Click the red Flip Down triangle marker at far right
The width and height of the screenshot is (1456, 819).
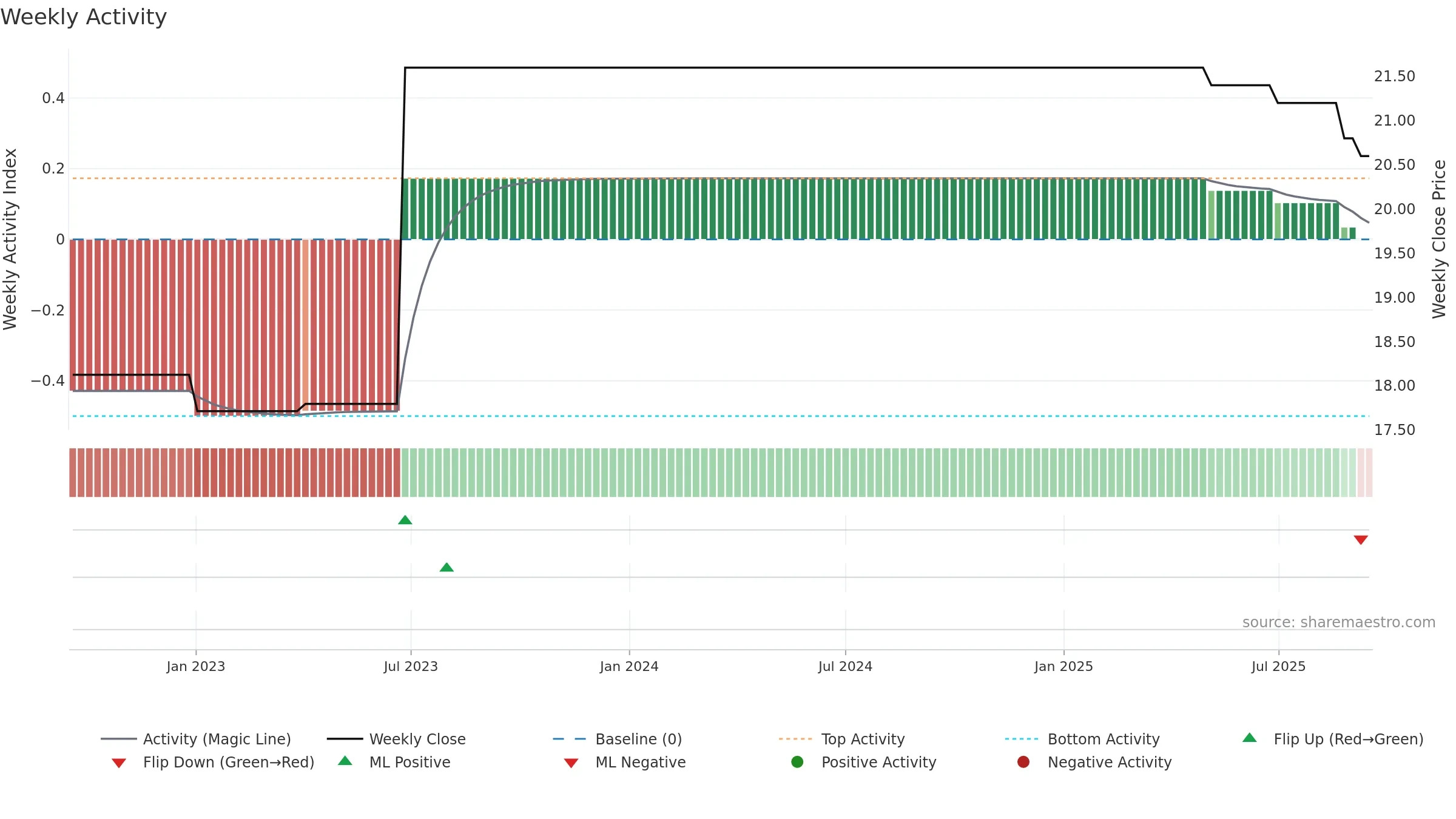[x=1361, y=540]
